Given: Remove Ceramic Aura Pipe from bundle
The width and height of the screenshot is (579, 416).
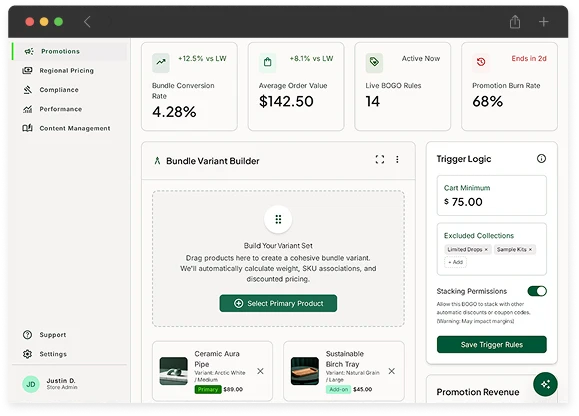Looking at the screenshot, I should (260, 371).
